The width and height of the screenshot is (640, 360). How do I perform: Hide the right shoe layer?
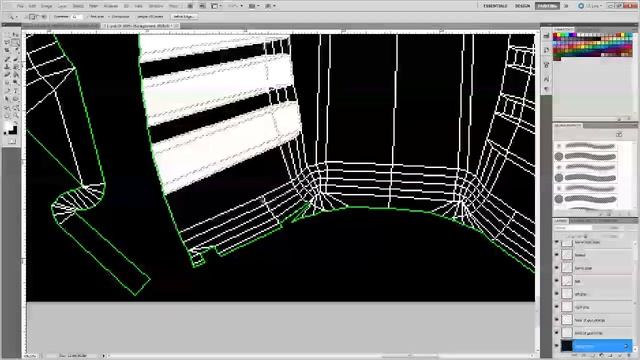[x=557, y=307]
